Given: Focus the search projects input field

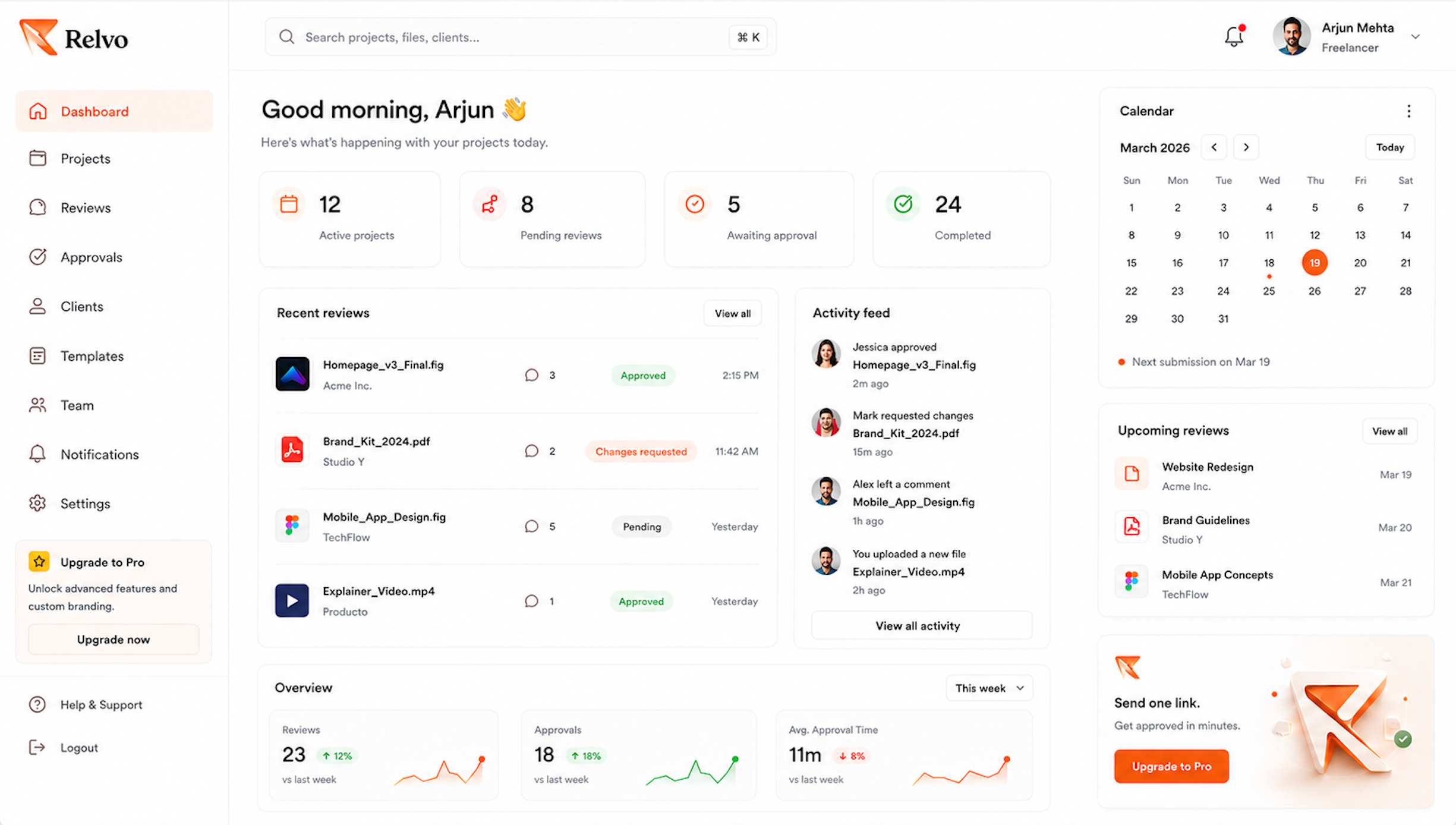Looking at the screenshot, I should point(521,37).
